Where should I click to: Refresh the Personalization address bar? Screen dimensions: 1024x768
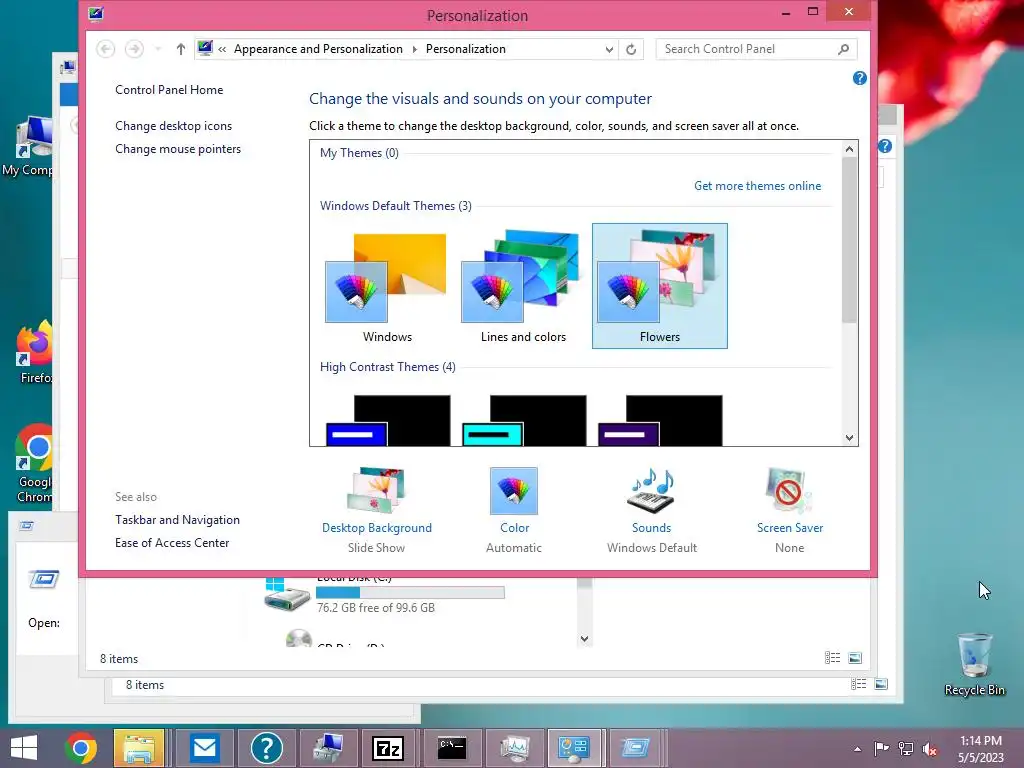631,49
